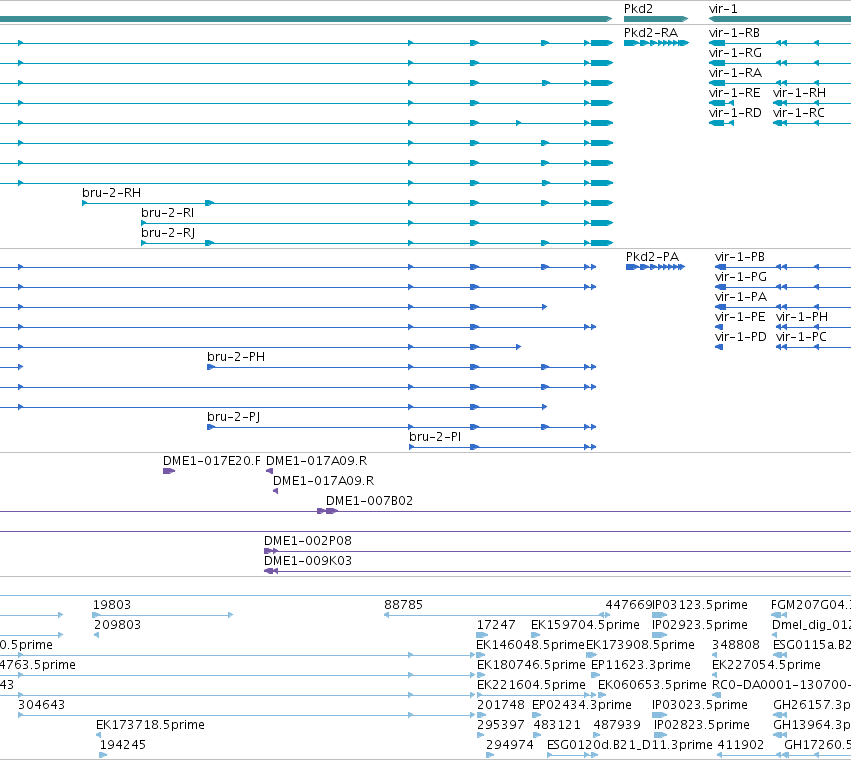Select the vir-1-RC transcript label
This screenshot has height=760, width=851.
click(798, 113)
